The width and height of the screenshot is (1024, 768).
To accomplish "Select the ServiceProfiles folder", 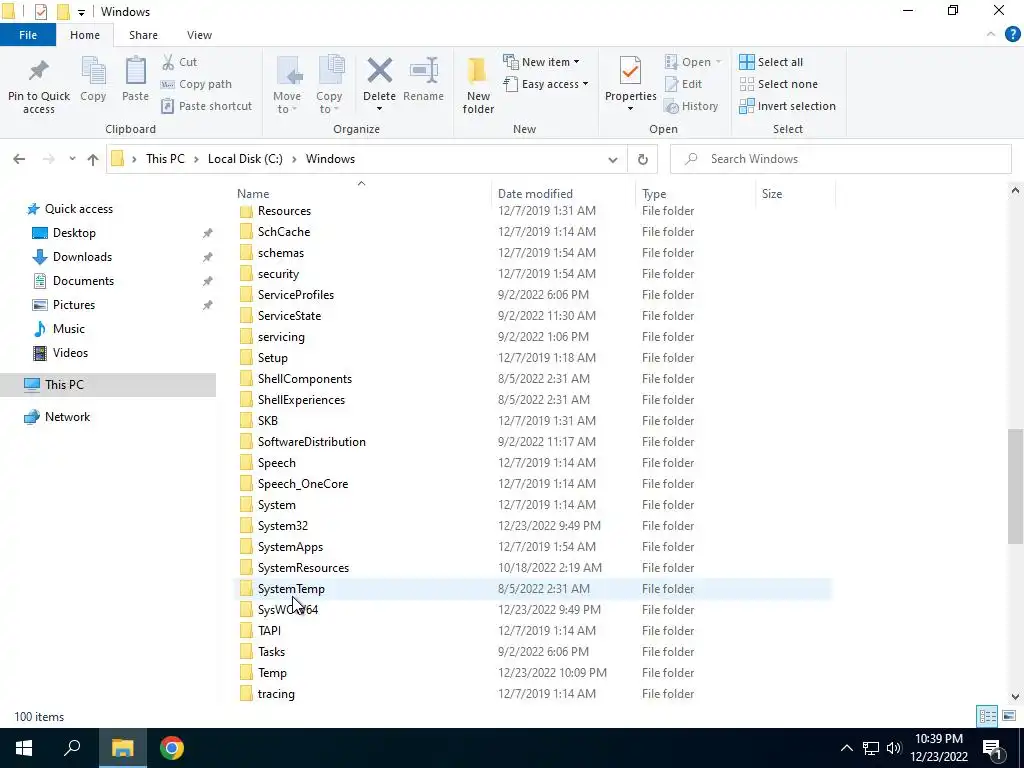I will coord(296,295).
